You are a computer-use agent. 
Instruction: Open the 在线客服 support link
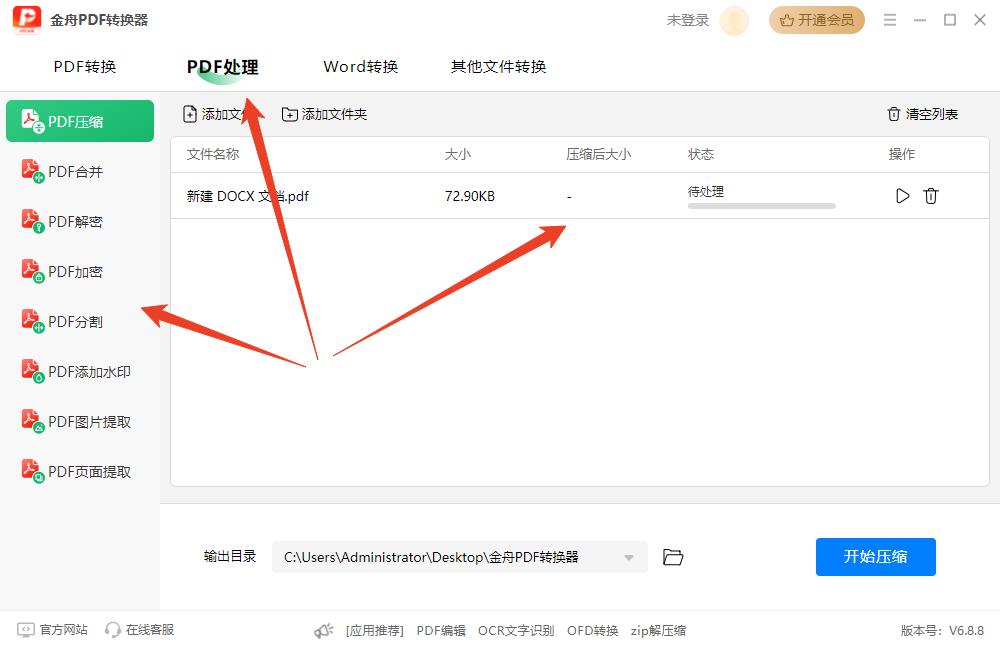click(x=140, y=630)
